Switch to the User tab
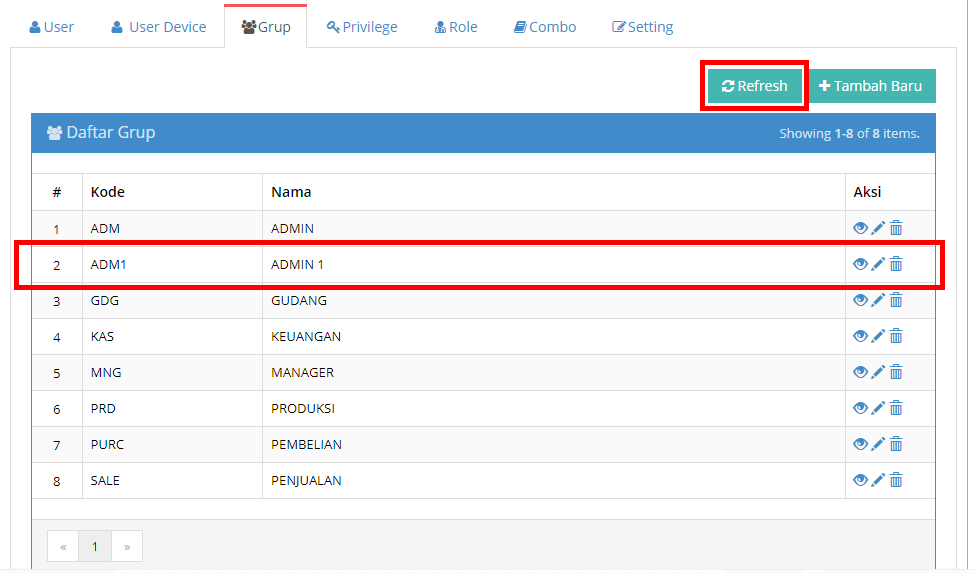The height and width of the screenshot is (573, 977). 52,27
